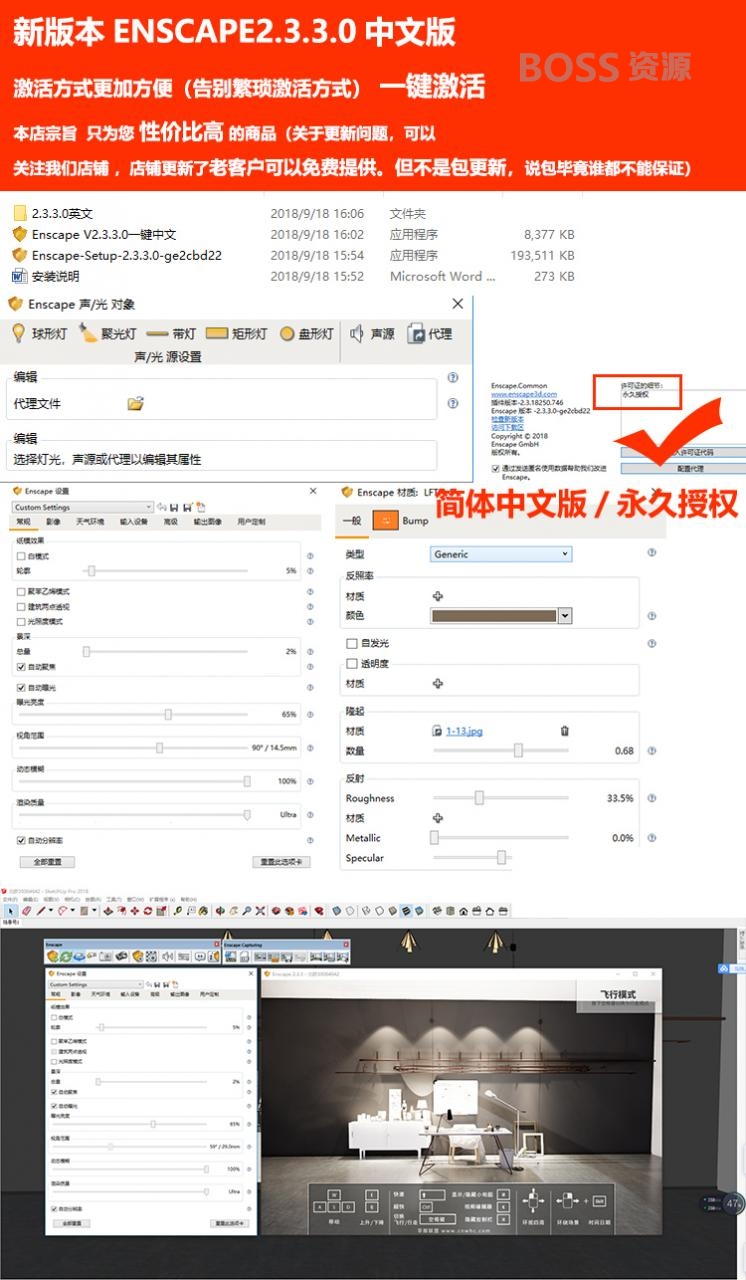Click first icon in Enscape toolbar
The image size is (746, 1280).
click(52, 957)
